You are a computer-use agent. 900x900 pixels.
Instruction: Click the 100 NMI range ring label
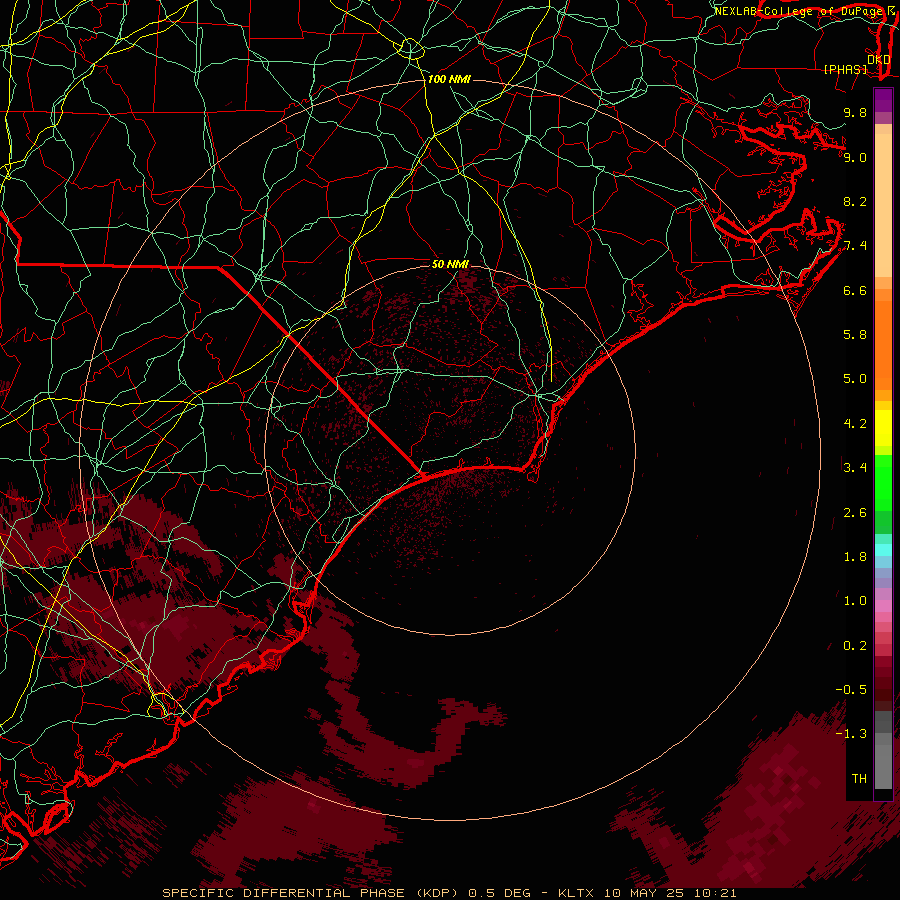coord(449,79)
